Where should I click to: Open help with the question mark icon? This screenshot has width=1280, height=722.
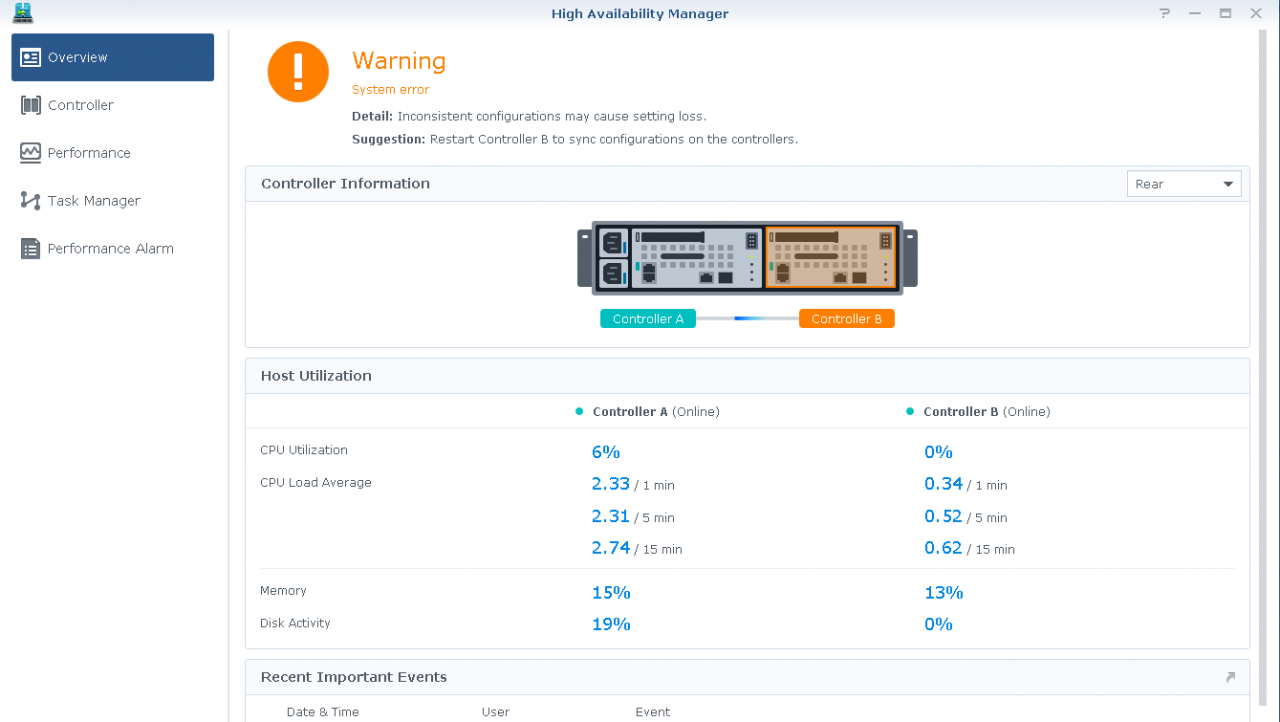click(1164, 14)
